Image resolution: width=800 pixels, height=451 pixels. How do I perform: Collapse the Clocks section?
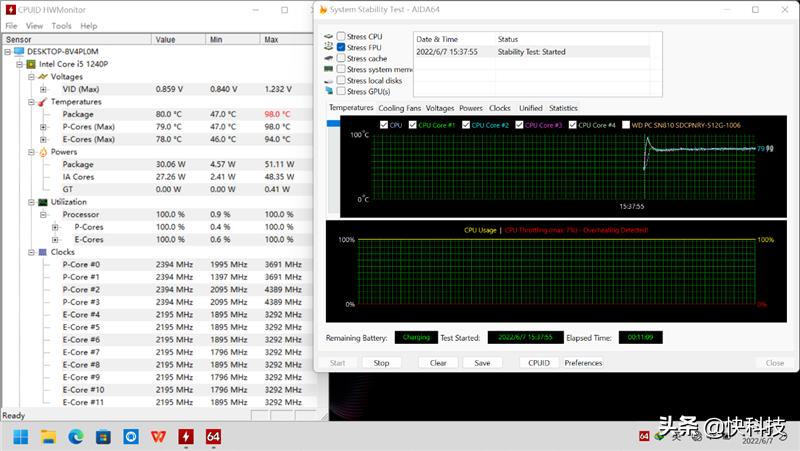[31, 252]
